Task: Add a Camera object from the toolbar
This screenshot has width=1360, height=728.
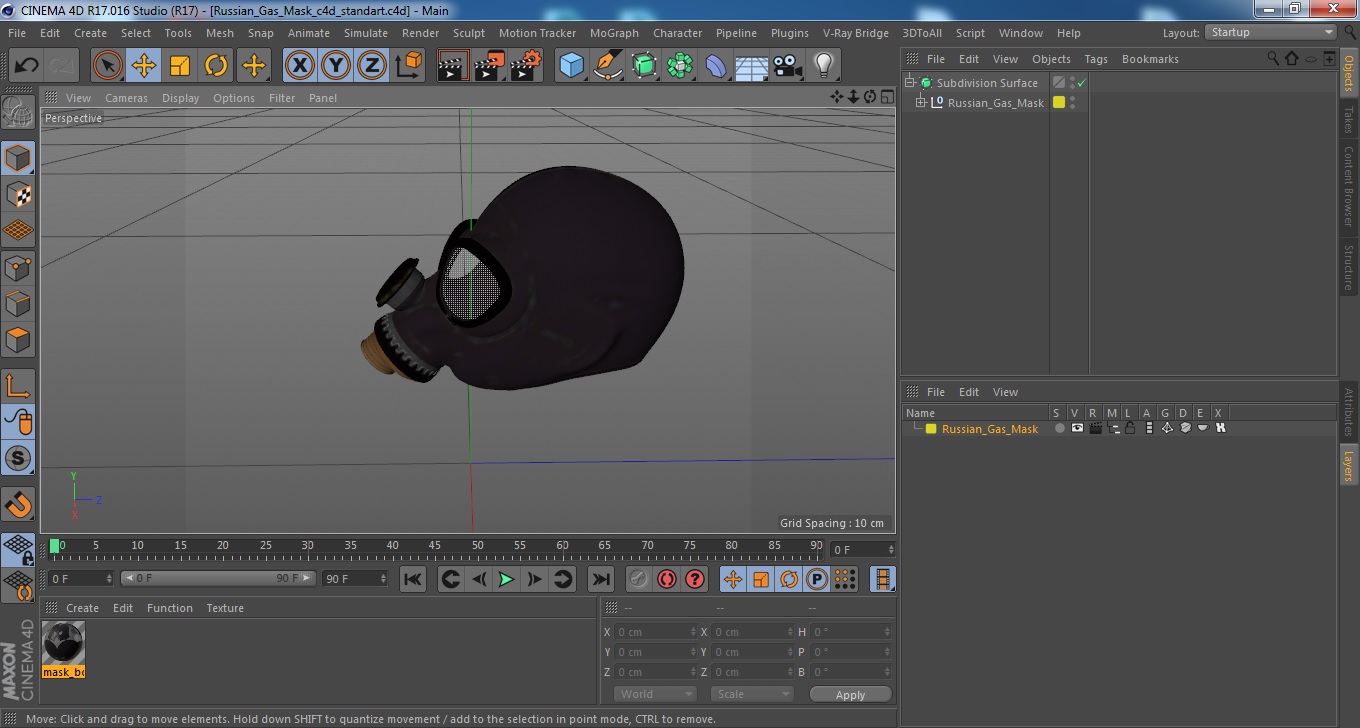Action: point(787,66)
